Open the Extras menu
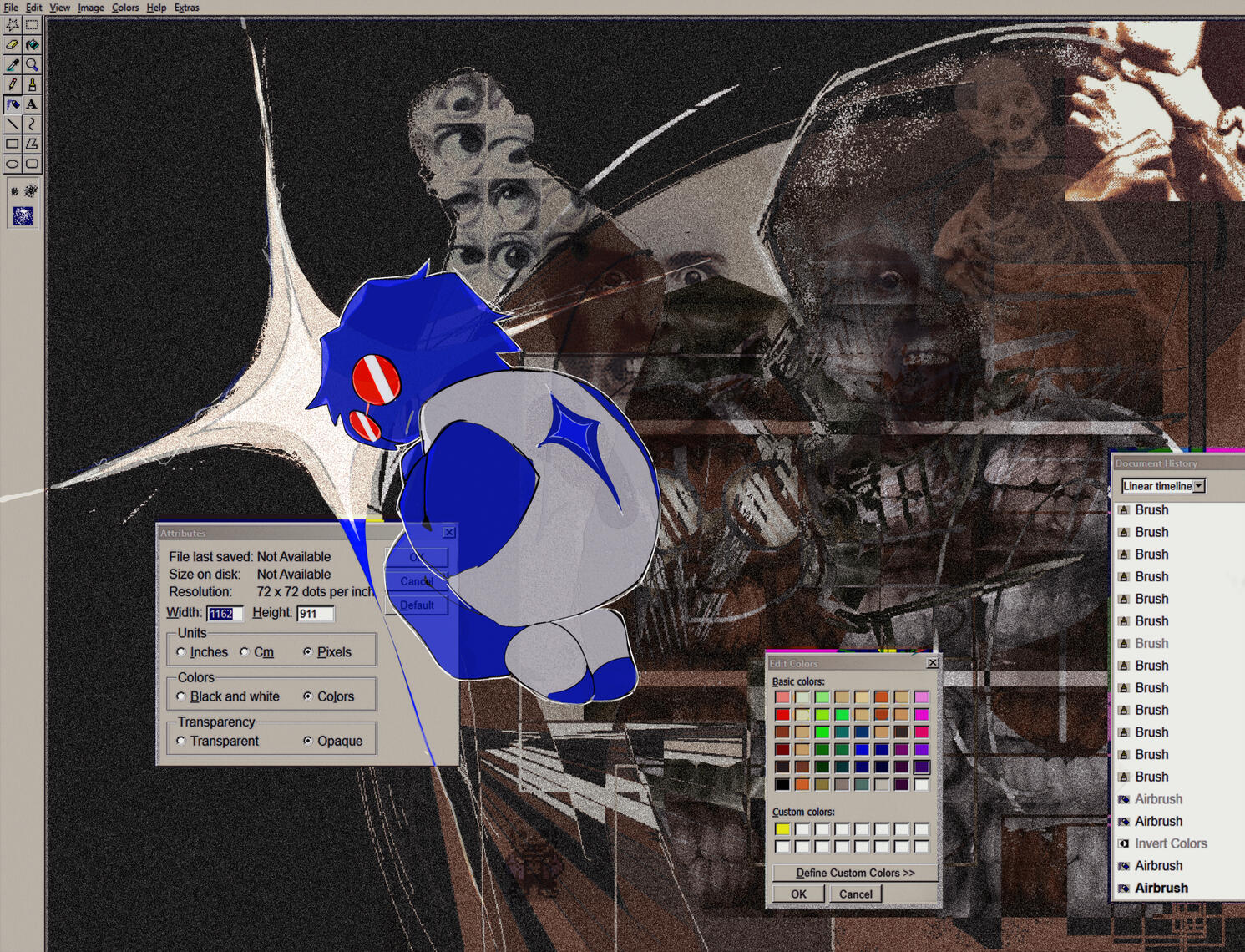Image resolution: width=1245 pixels, height=952 pixels. point(186,8)
